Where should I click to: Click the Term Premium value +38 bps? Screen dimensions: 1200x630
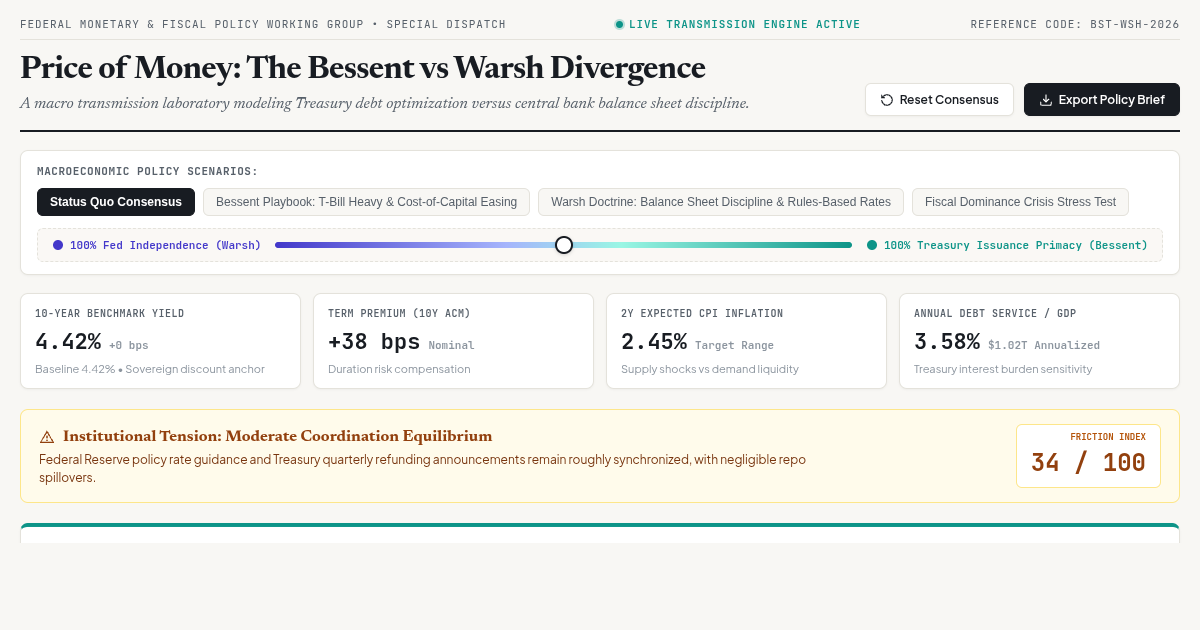coord(374,342)
